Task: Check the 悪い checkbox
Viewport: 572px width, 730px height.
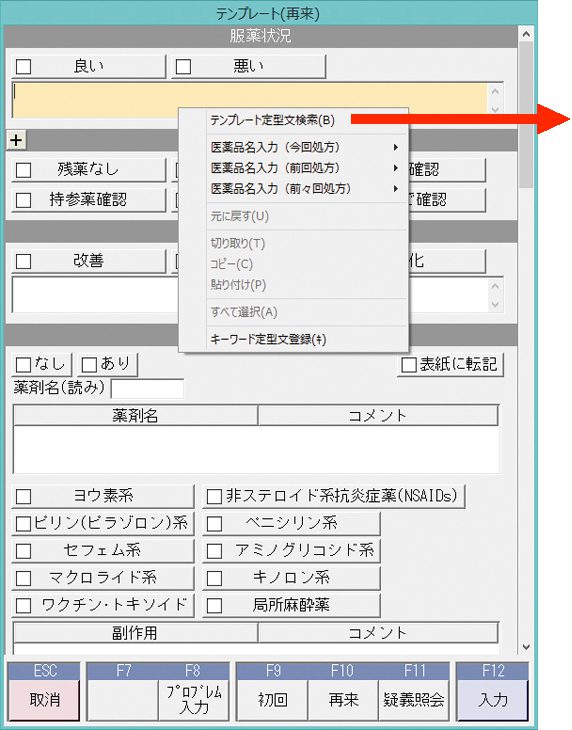Action: click(183, 67)
